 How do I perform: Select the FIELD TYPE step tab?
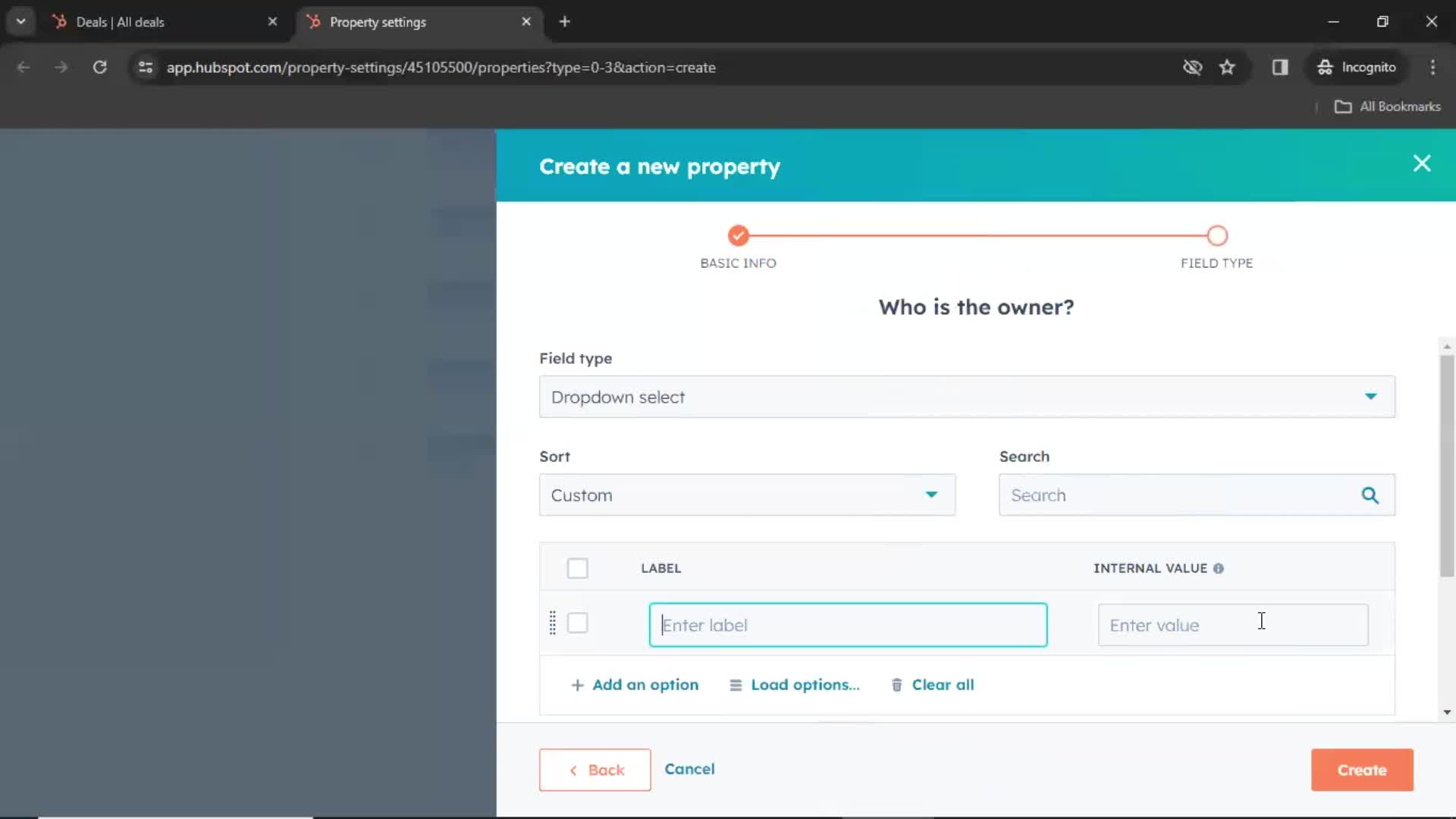(x=1216, y=235)
